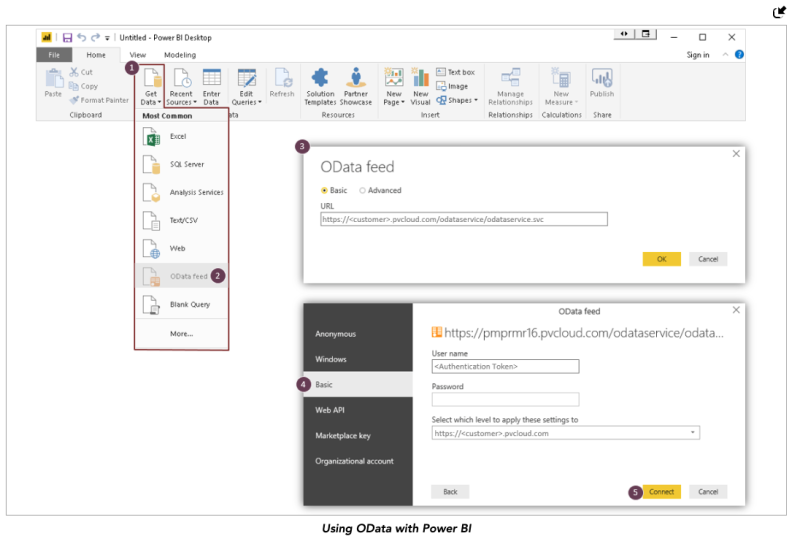This screenshot has height=536, width=800.
Task: Select Web API authentication
Action: 358,410
